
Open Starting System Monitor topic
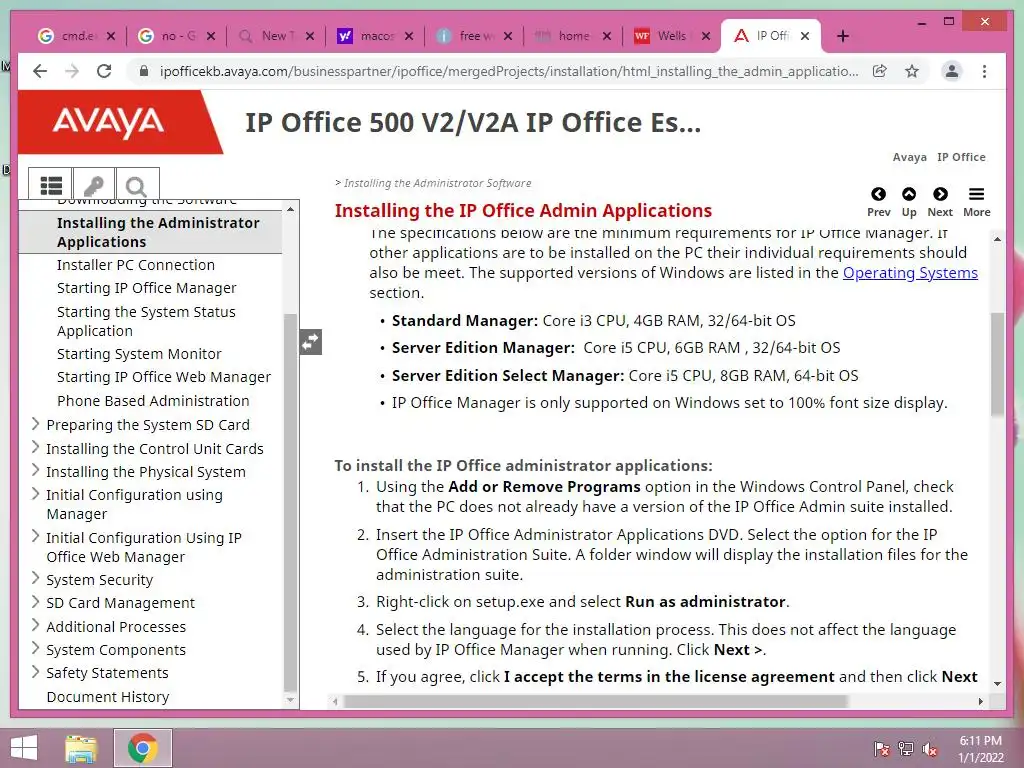[x=139, y=353]
